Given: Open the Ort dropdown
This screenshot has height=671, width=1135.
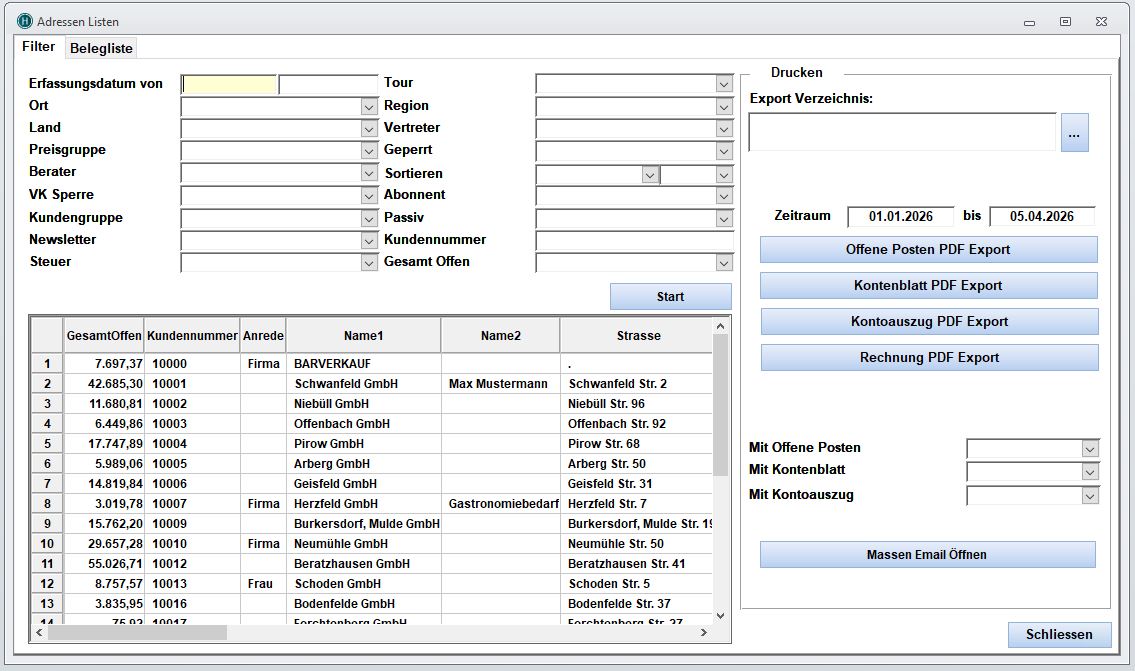Looking at the screenshot, I should tap(368, 106).
